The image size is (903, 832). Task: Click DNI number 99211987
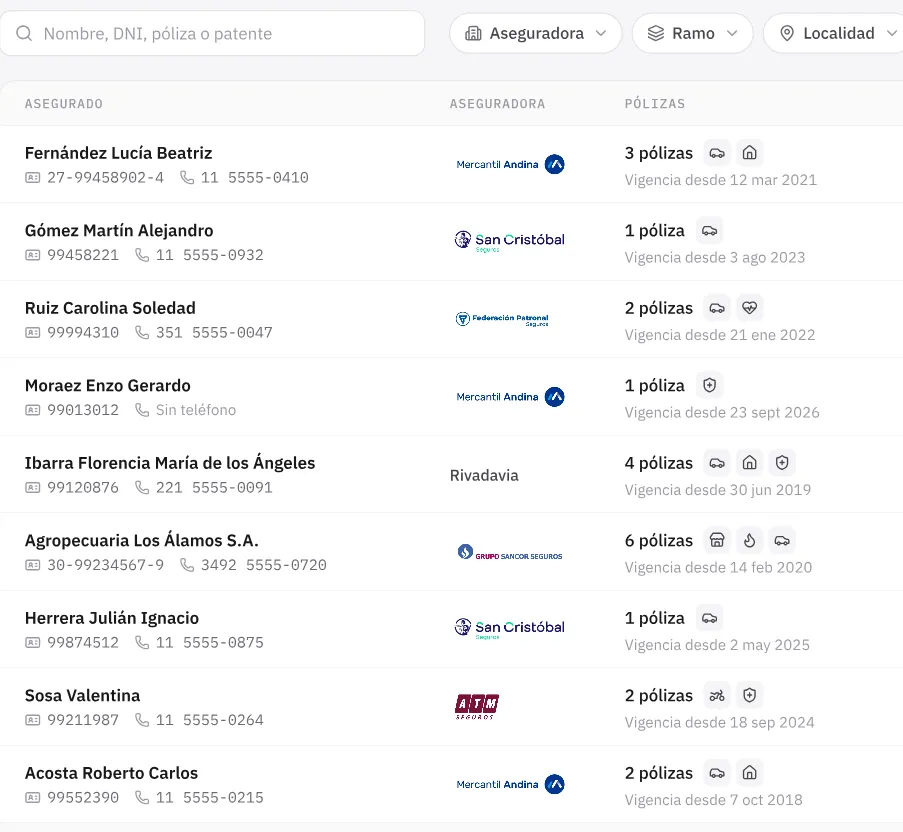point(83,720)
